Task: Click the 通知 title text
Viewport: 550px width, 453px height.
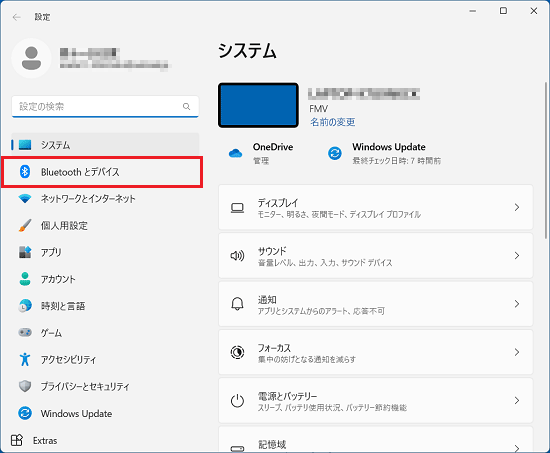Action: (267, 299)
